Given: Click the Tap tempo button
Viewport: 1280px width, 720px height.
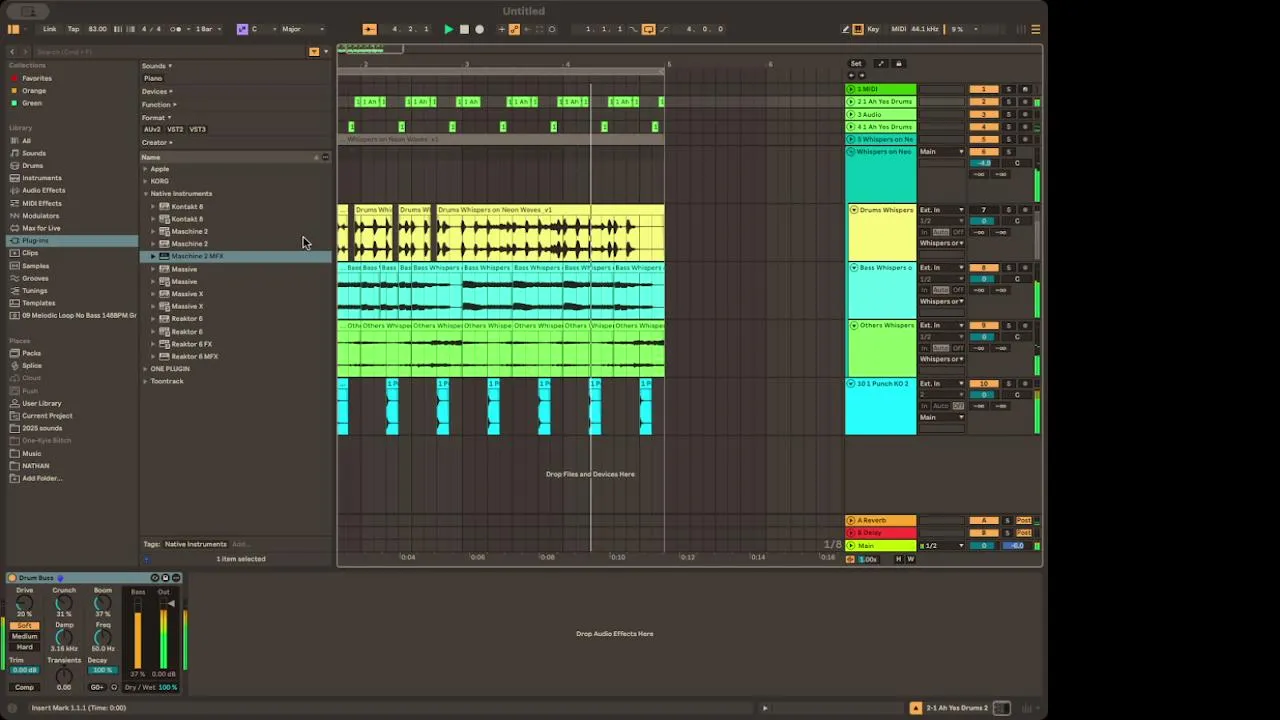Looking at the screenshot, I should coord(73,29).
